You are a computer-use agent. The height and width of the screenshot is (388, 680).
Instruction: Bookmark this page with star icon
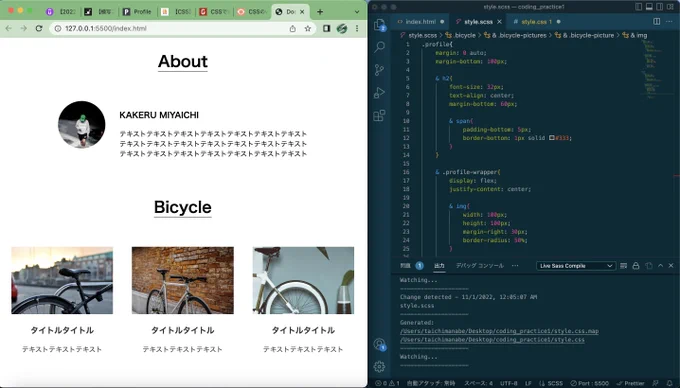point(307,28)
